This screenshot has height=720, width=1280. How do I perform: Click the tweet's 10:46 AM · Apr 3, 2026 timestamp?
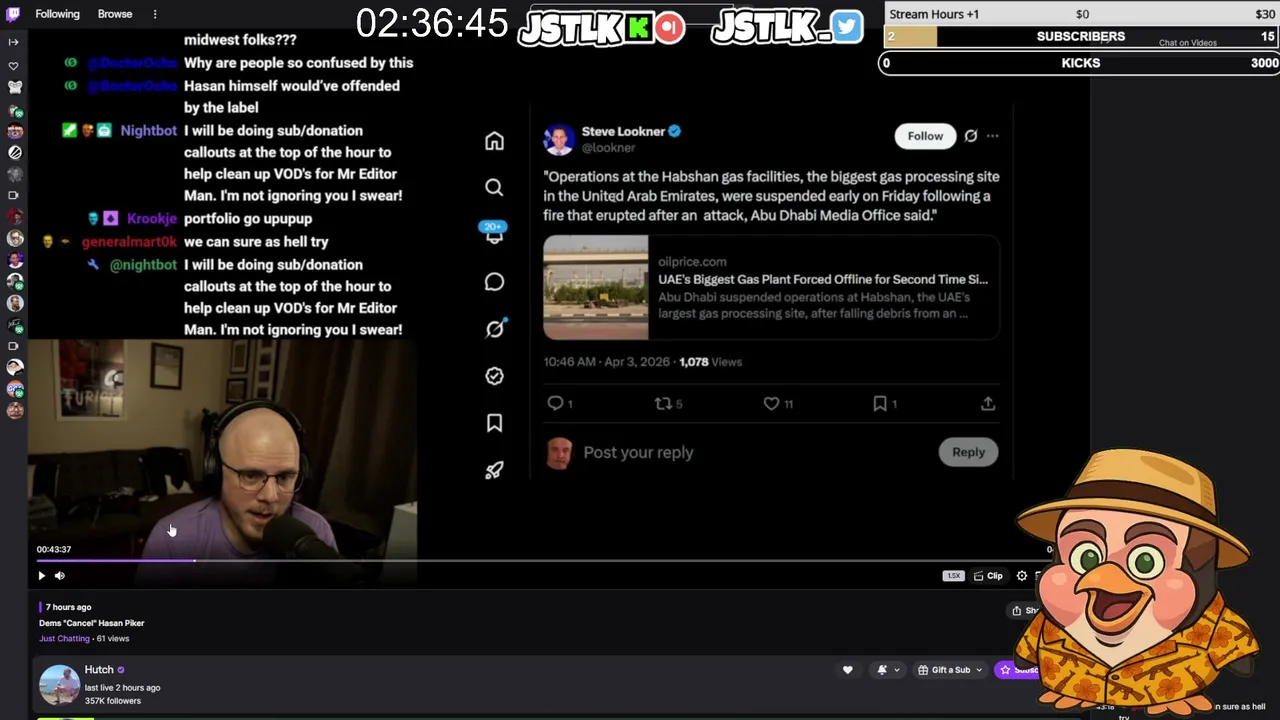click(x=607, y=362)
